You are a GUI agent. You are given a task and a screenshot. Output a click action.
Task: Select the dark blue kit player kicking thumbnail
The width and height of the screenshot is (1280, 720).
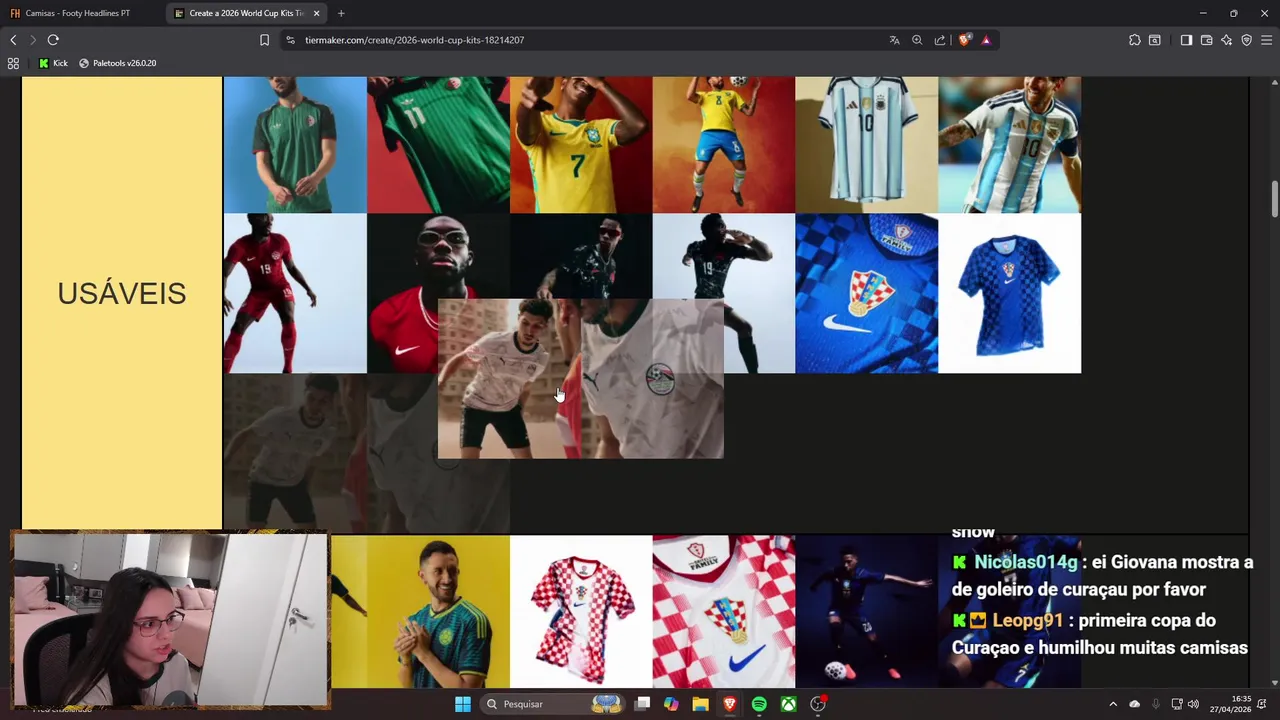[867, 612]
